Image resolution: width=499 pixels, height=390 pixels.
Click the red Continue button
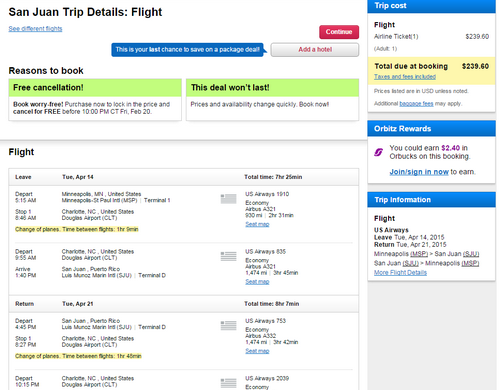pos(339,32)
